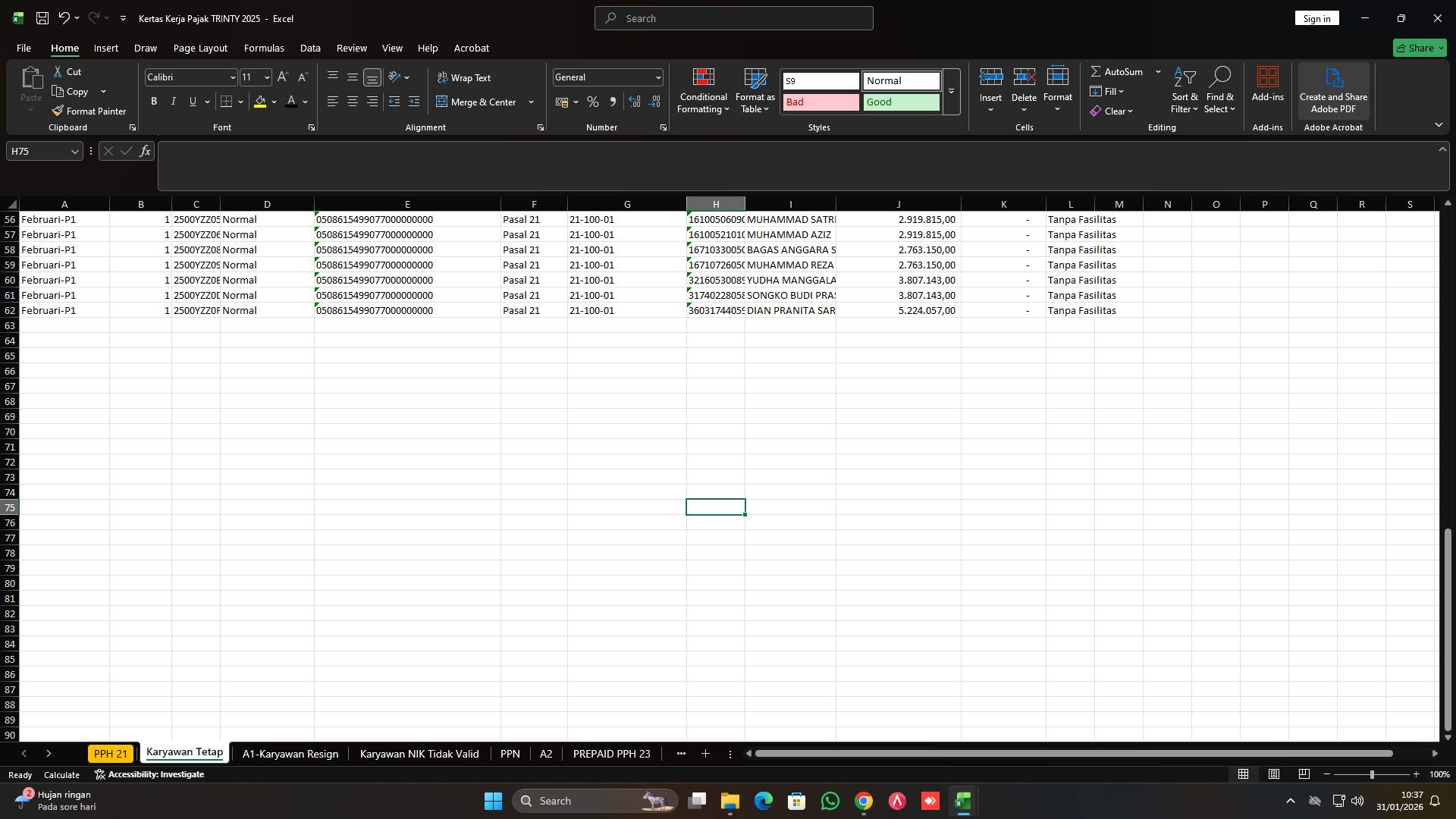Image resolution: width=1456 pixels, height=819 pixels.
Task: Toggle bold formatting
Action: [x=153, y=101]
